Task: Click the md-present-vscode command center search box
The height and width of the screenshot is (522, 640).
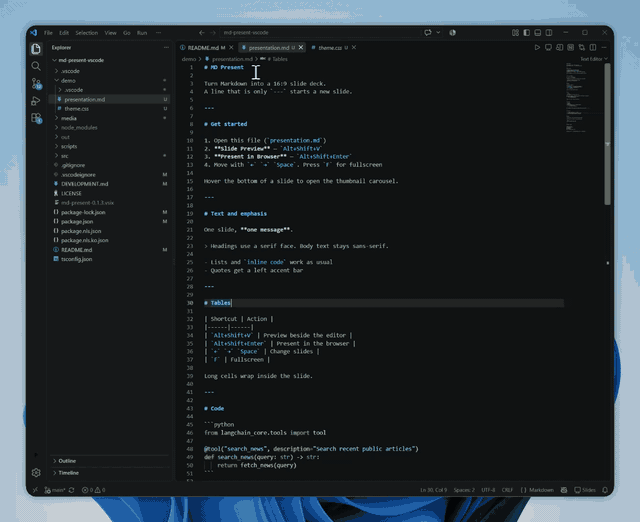Action: pyautogui.click(x=320, y=33)
